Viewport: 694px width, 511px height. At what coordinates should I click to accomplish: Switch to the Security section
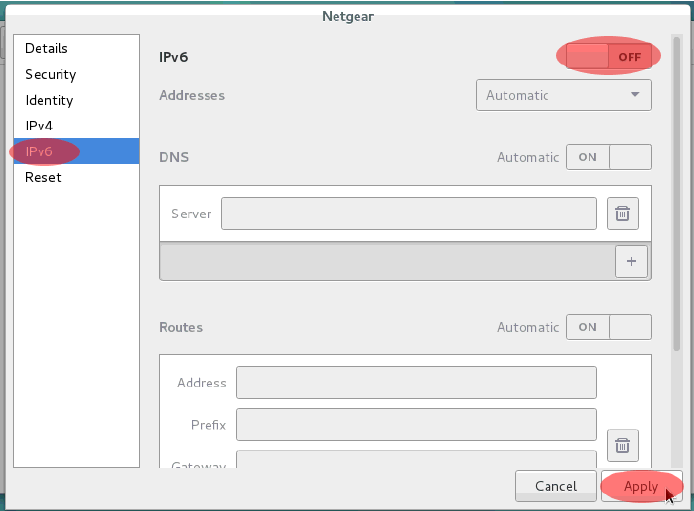pos(77,74)
